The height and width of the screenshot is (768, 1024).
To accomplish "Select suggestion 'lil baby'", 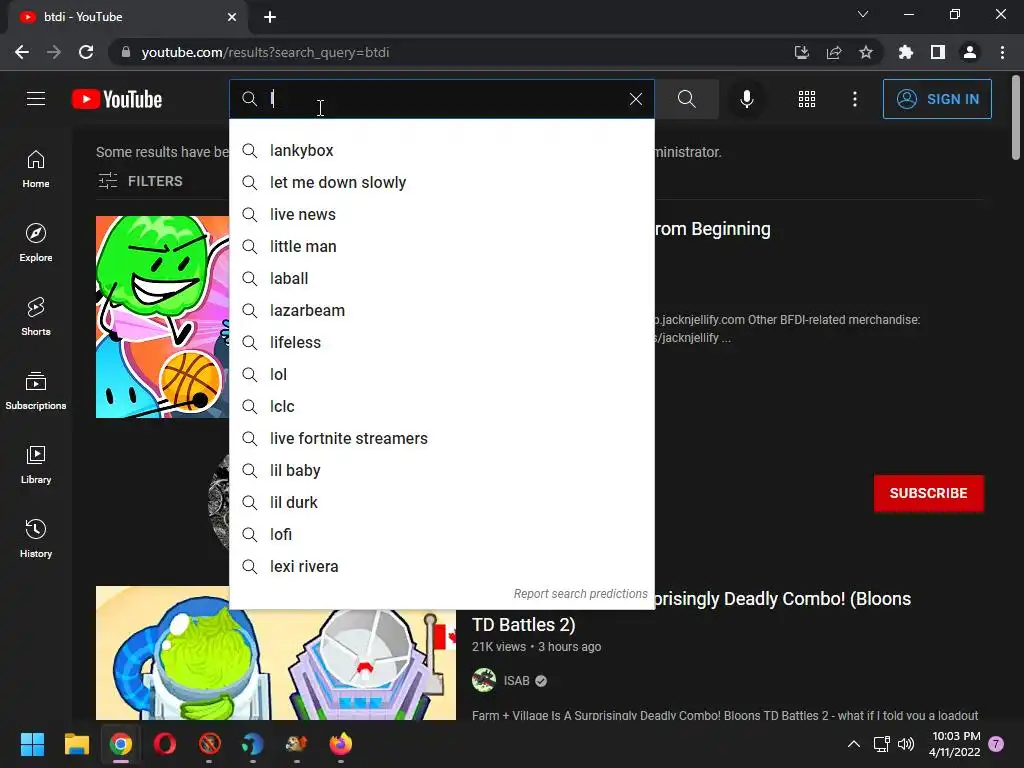I will (x=441, y=470).
